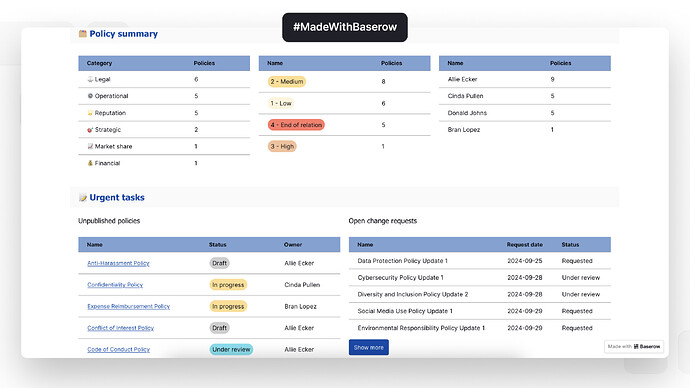Click the Open change requests label

(x=382, y=221)
